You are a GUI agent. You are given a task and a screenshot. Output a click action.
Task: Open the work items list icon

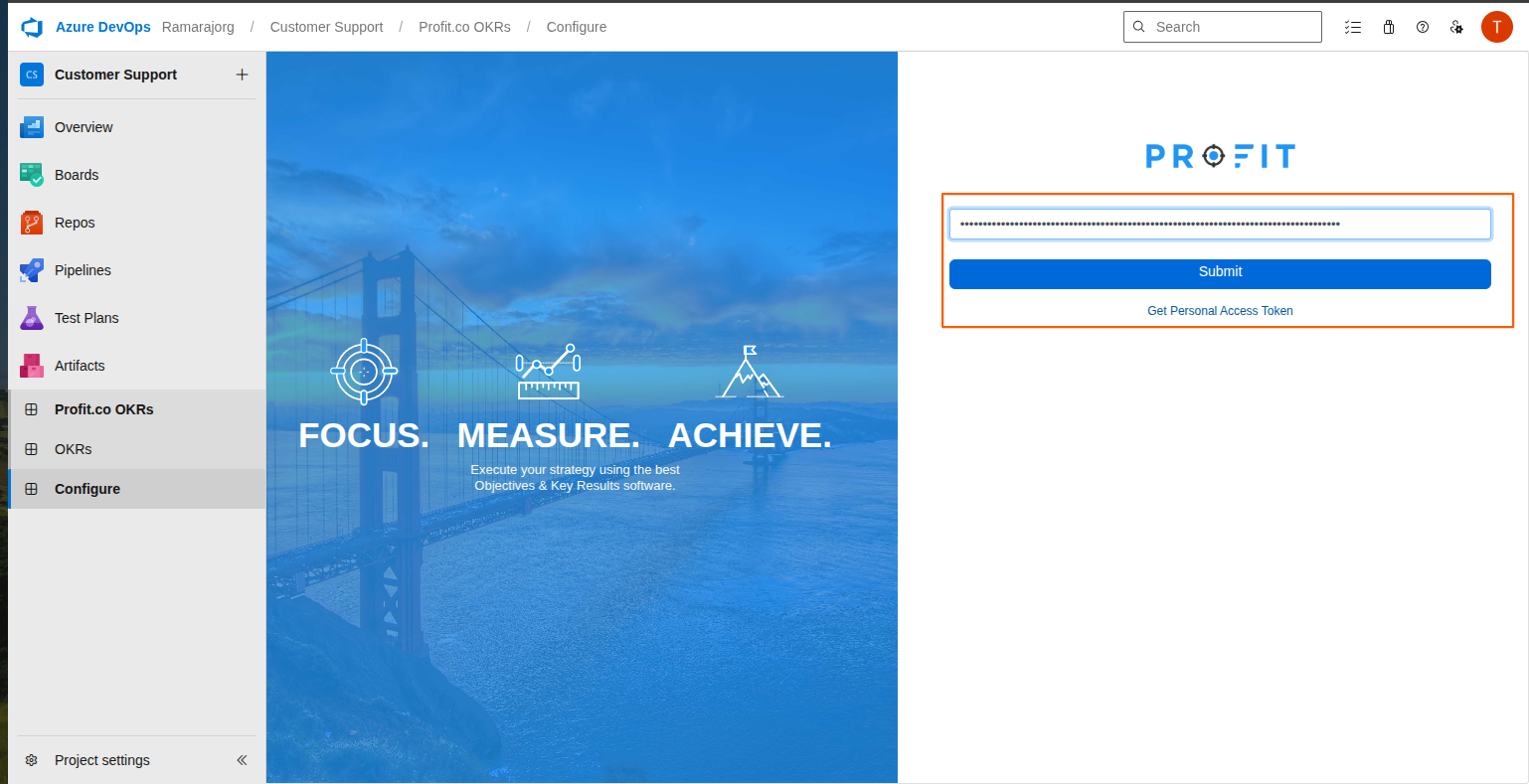tap(1352, 27)
